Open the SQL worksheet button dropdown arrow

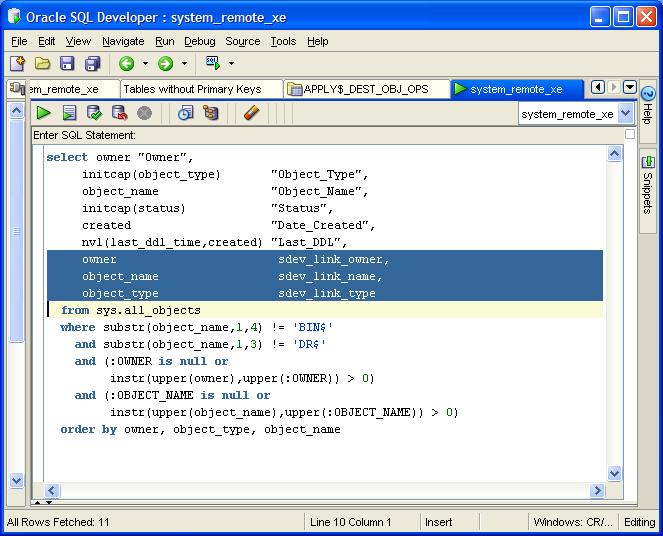(231, 64)
